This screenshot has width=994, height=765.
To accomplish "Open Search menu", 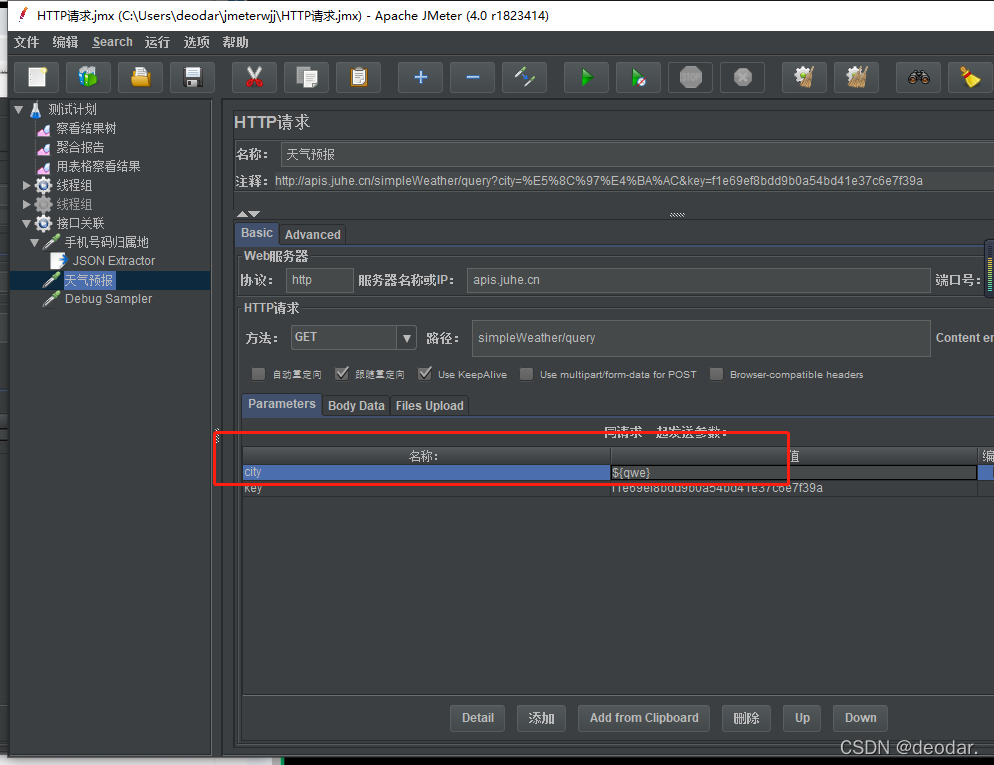I will [x=112, y=42].
